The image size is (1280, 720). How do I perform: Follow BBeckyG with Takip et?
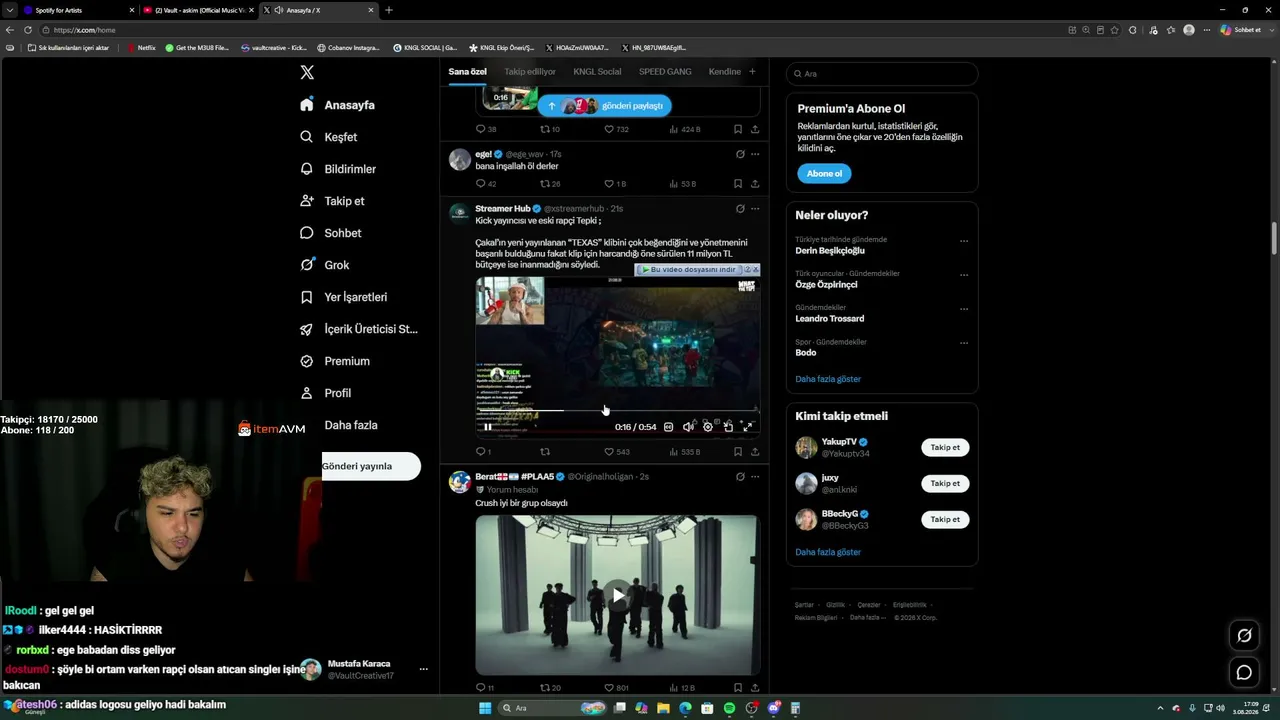[945, 520]
